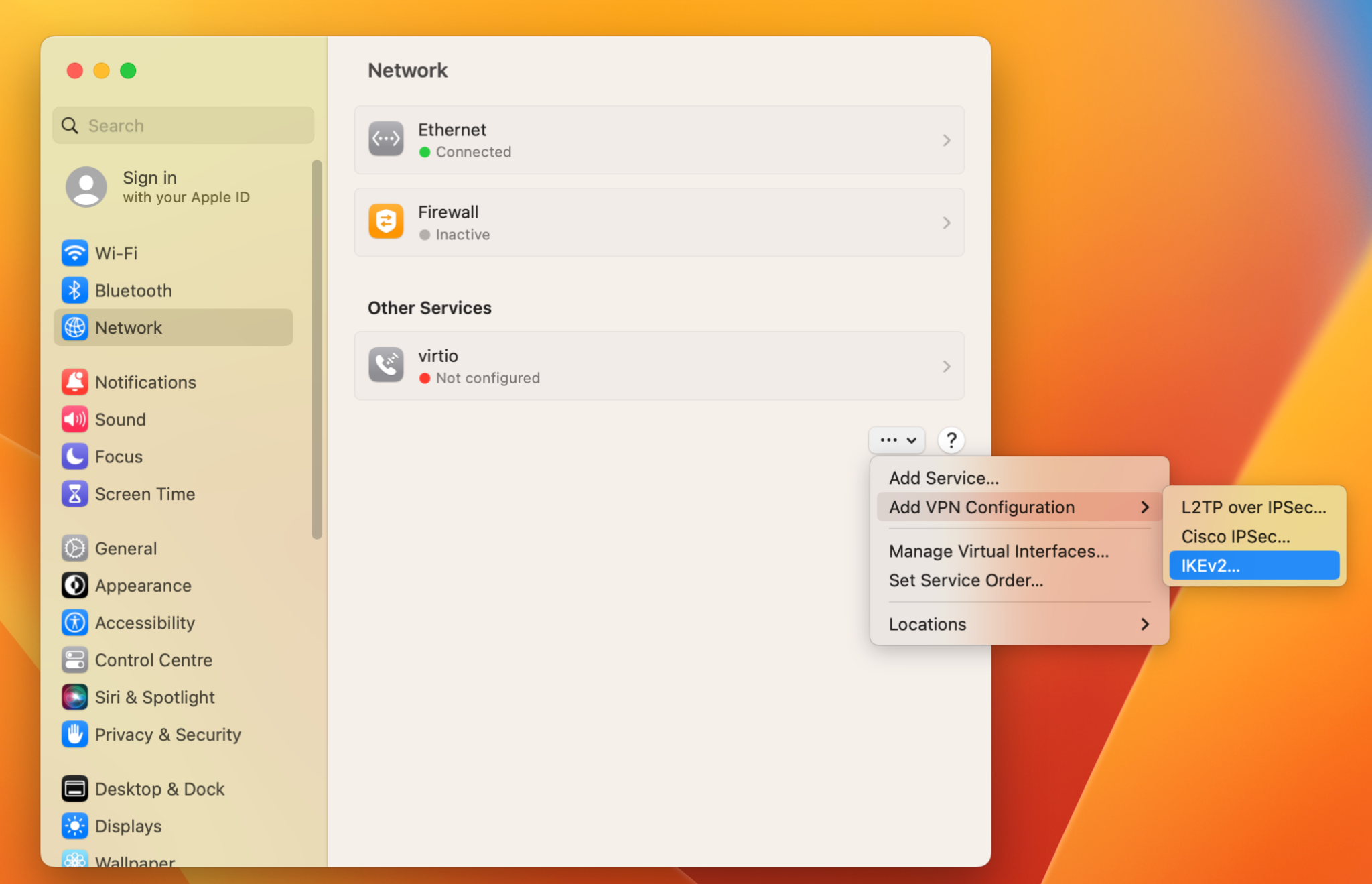
Task: Open Notifications settings via bell icon
Action: pyautogui.click(x=74, y=381)
